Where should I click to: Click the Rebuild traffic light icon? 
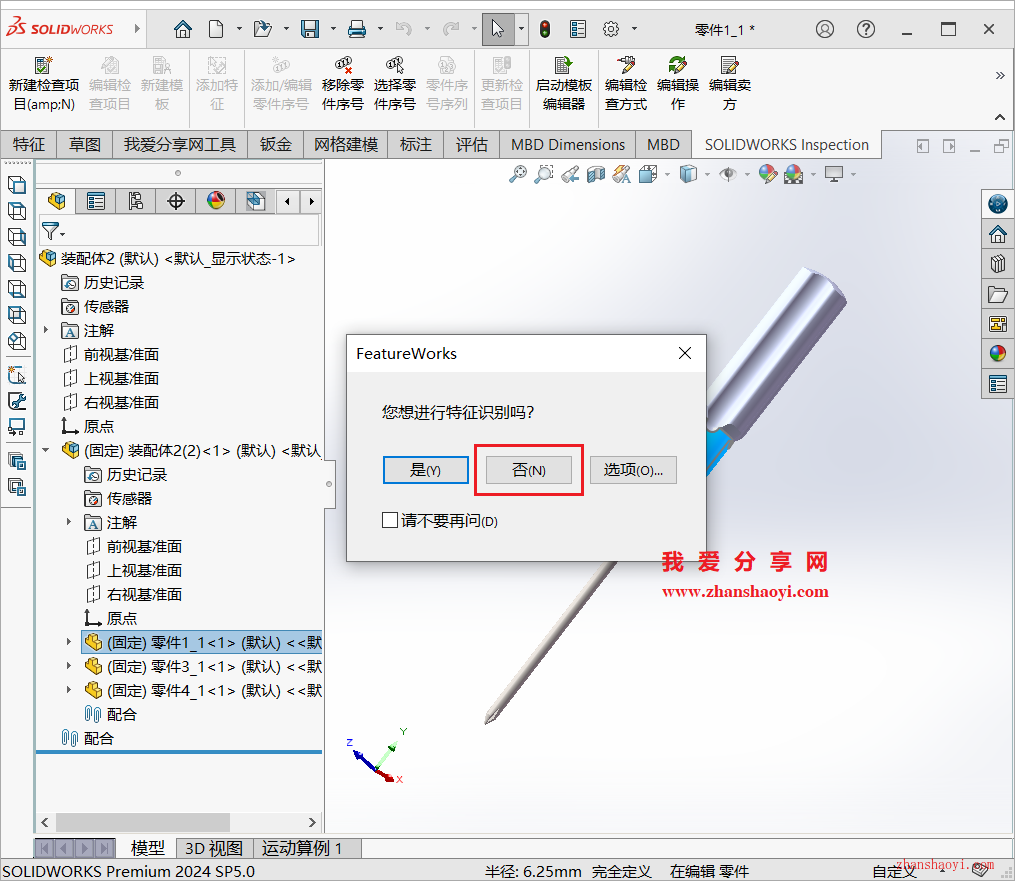[545, 29]
